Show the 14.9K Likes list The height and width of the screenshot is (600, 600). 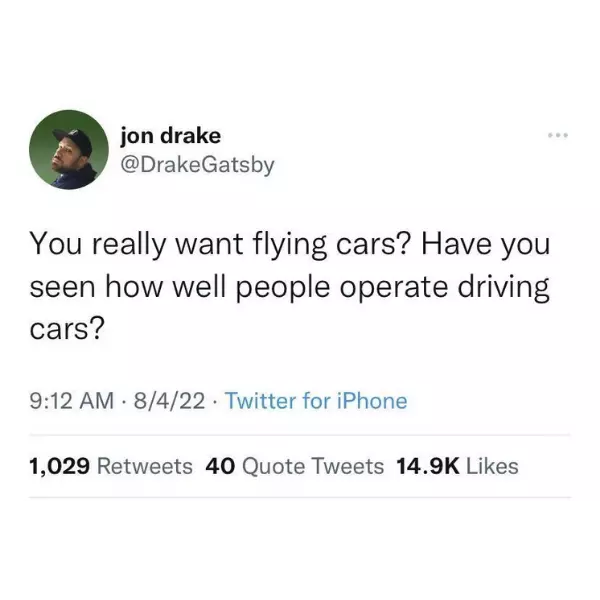[x=457, y=466]
